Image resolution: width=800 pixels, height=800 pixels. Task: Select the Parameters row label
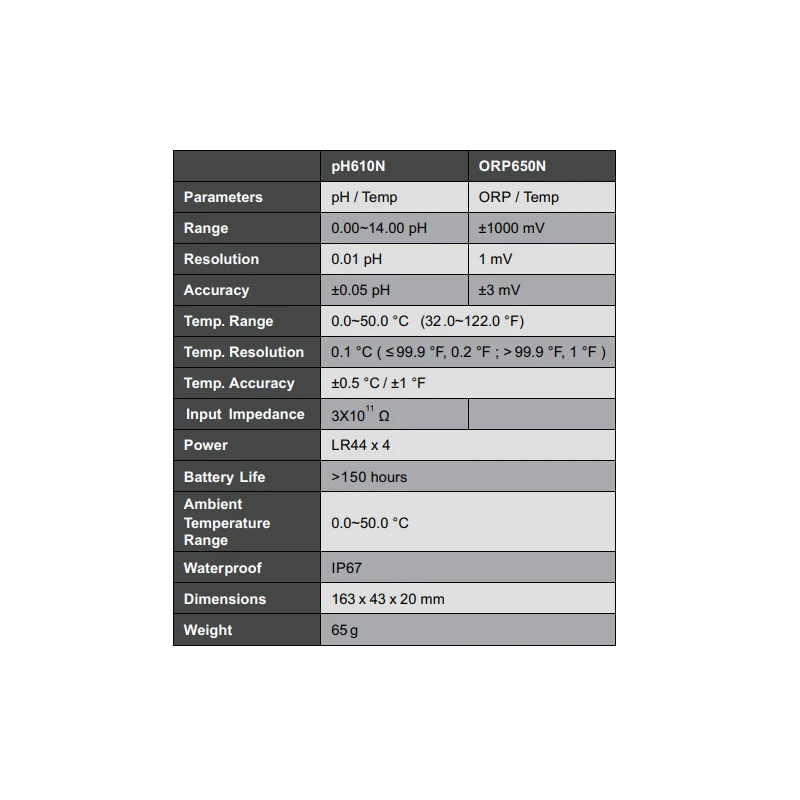coord(223,197)
